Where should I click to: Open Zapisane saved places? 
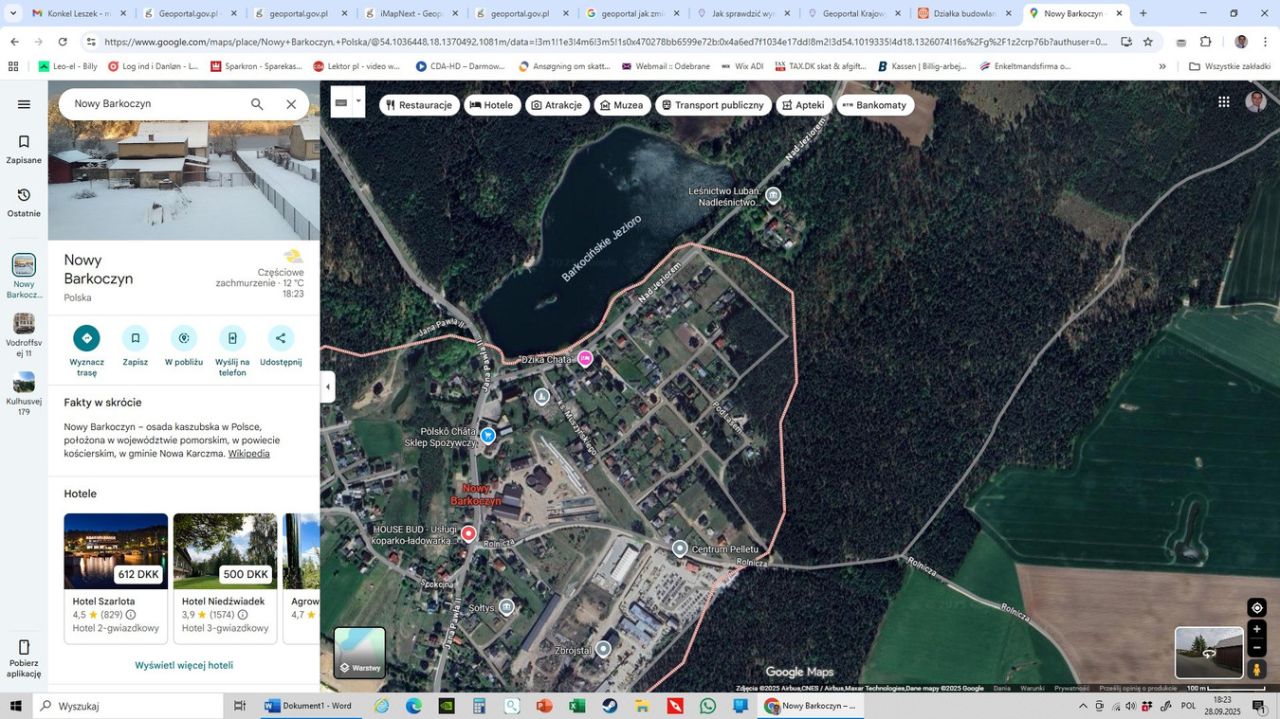coord(24,148)
